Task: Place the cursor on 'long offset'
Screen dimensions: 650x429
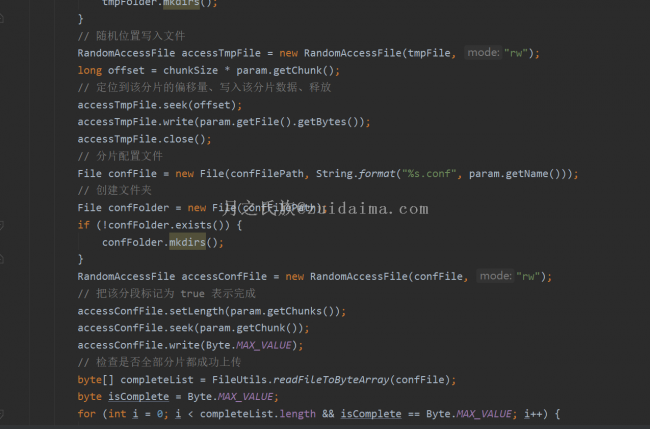Action: tap(111, 70)
